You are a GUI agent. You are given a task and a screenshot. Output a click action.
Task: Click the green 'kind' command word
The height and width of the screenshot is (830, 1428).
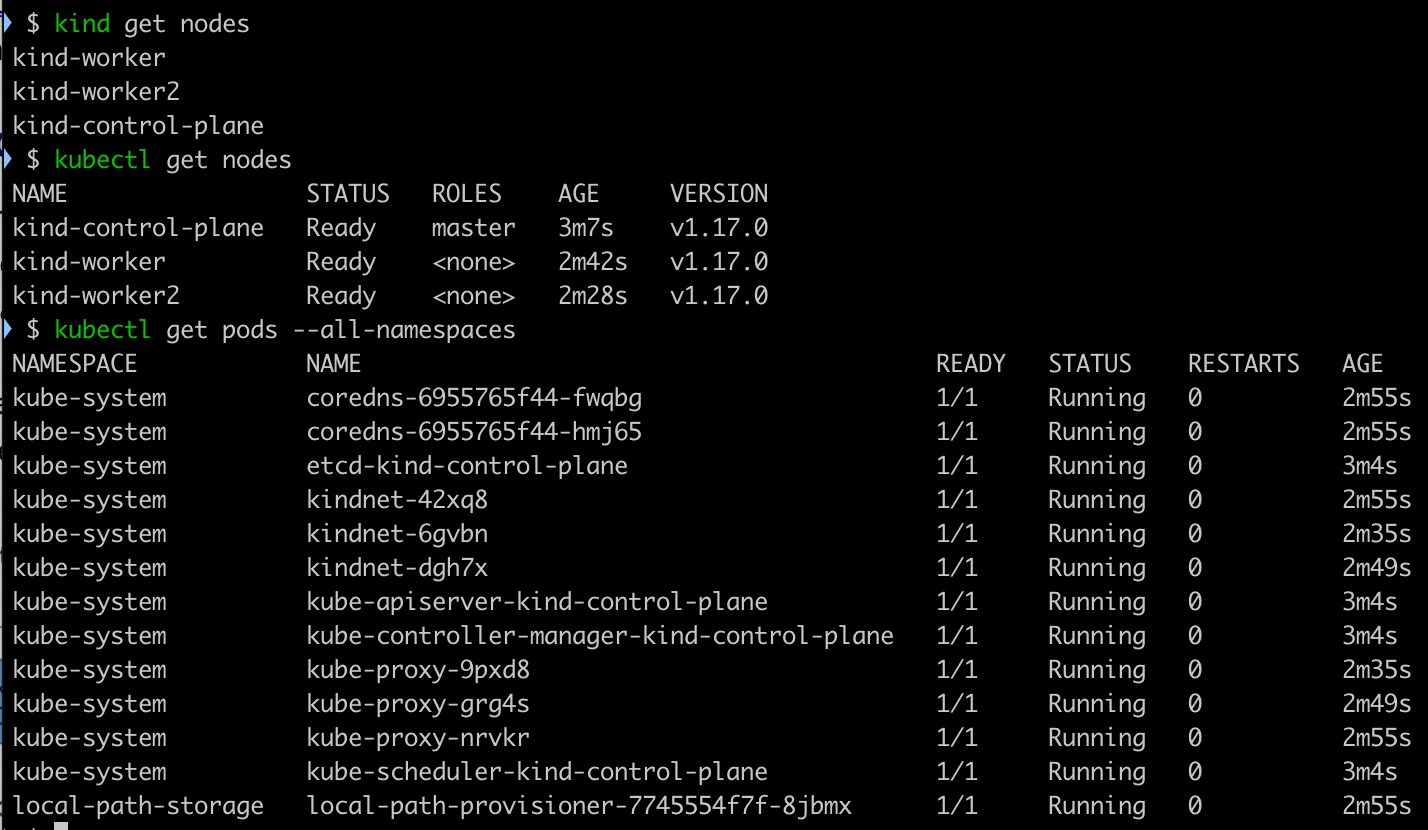pos(82,24)
